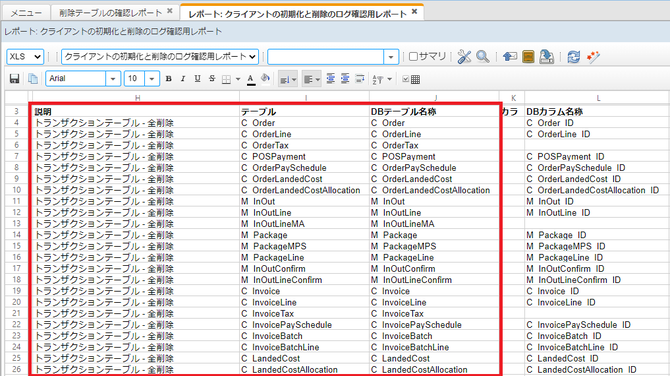Image resolution: width=670 pixels, height=376 pixels.
Task: Click the magic wand wizard icon
Action: coord(593,57)
